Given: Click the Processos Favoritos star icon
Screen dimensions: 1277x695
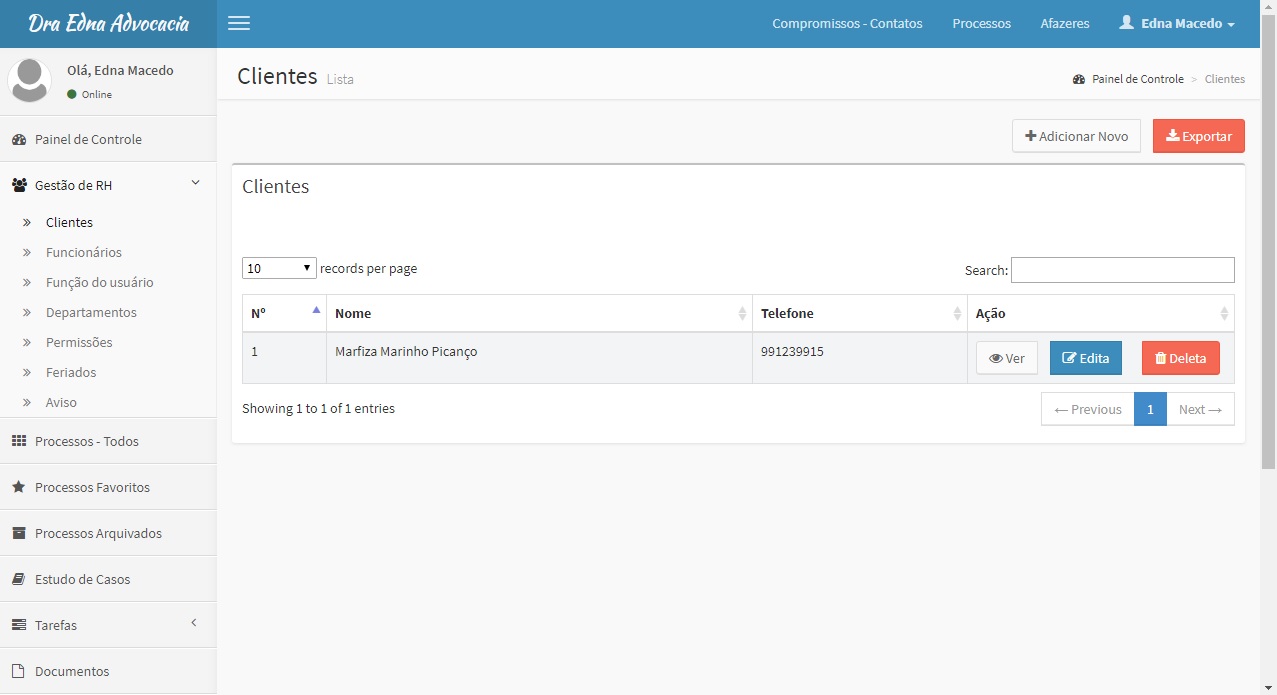Looking at the screenshot, I should 18,488.
